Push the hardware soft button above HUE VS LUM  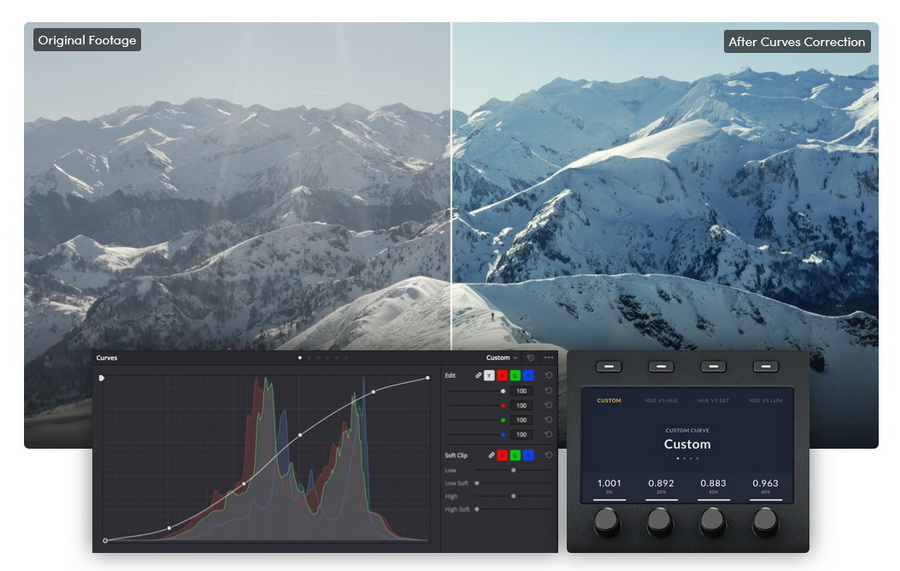tap(766, 366)
